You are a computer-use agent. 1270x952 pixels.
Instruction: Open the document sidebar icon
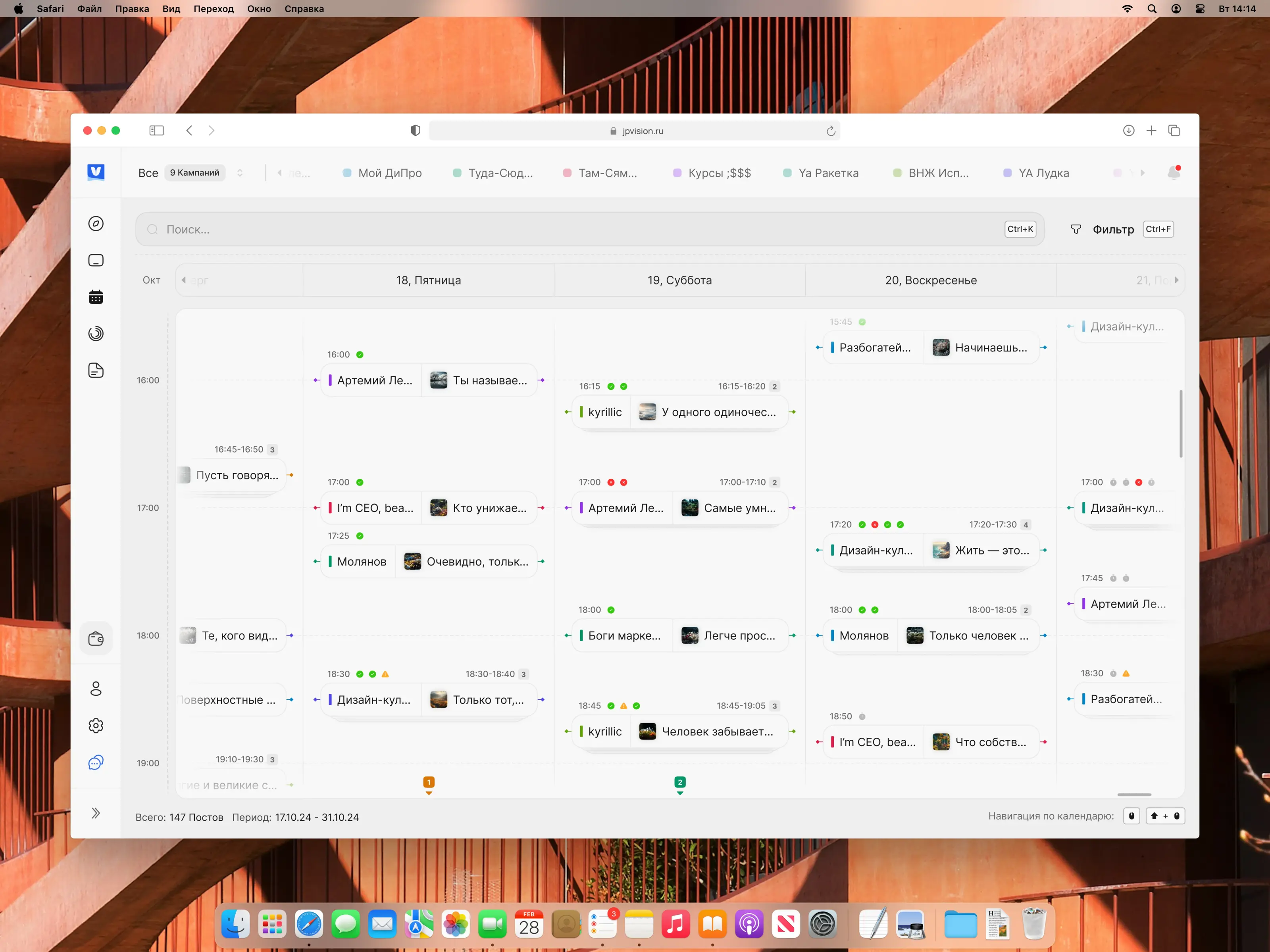click(96, 370)
